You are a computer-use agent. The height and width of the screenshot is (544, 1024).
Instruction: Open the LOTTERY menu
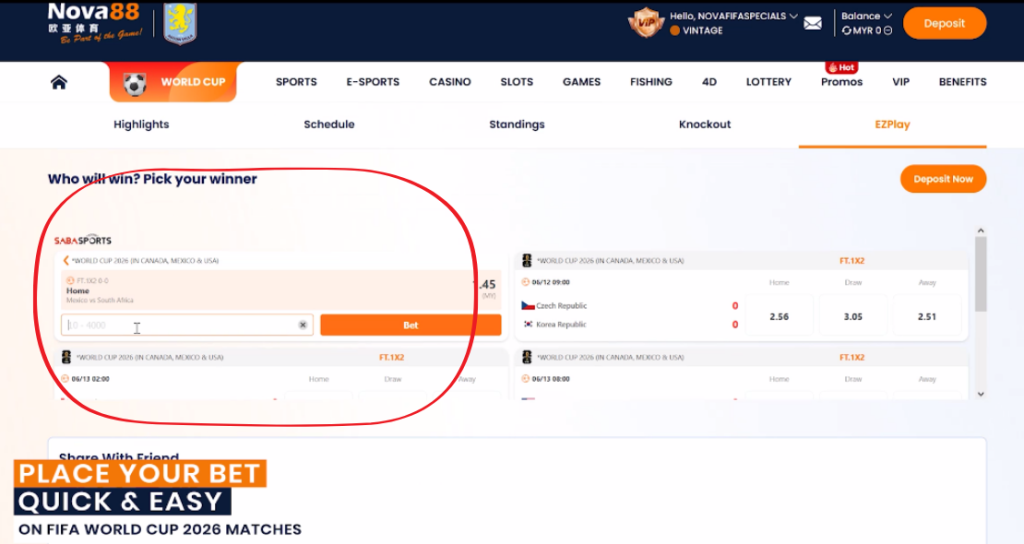click(769, 82)
